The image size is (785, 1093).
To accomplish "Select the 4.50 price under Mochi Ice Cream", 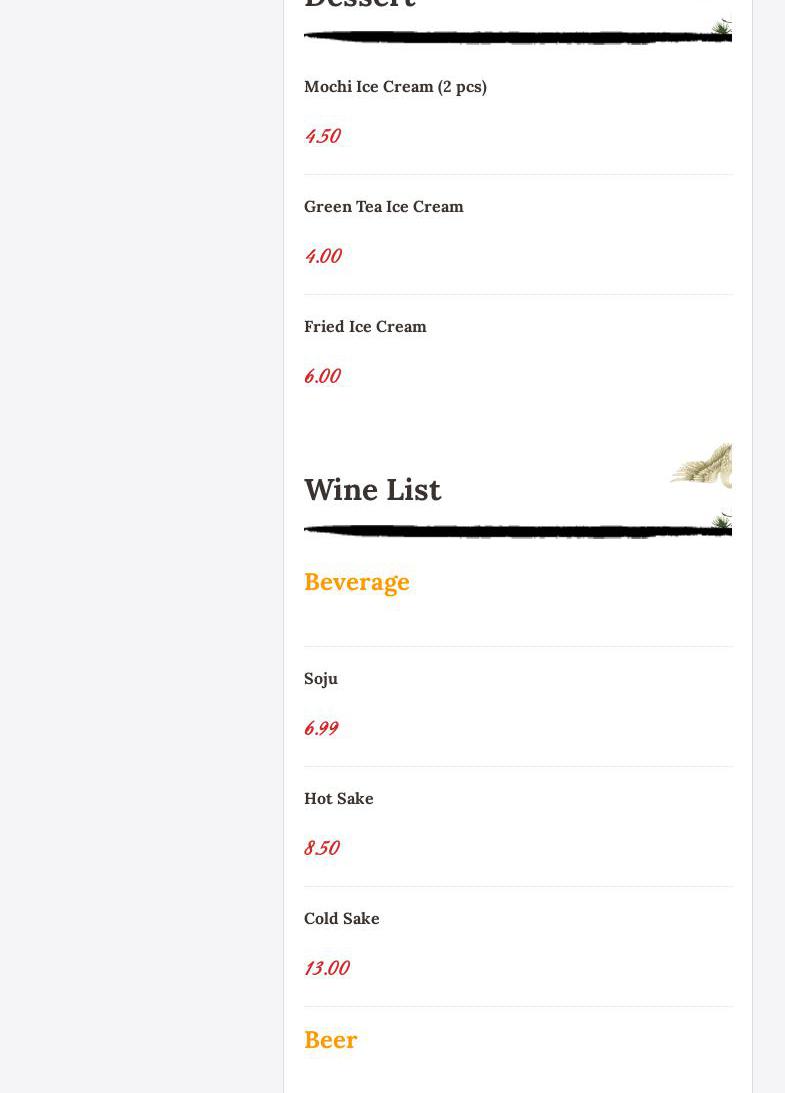I will point(322,136).
